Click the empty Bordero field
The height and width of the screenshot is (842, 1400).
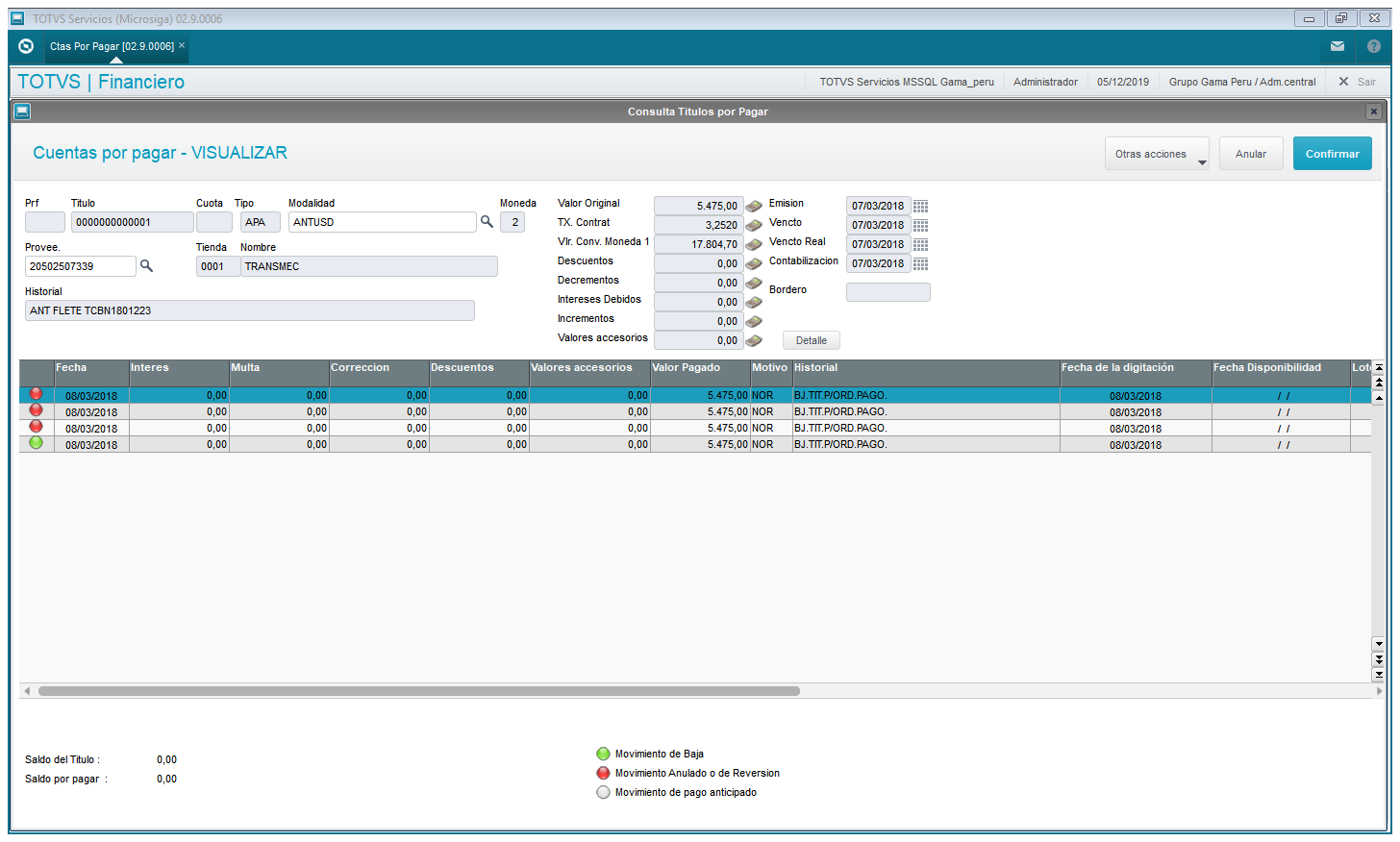[888, 292]
